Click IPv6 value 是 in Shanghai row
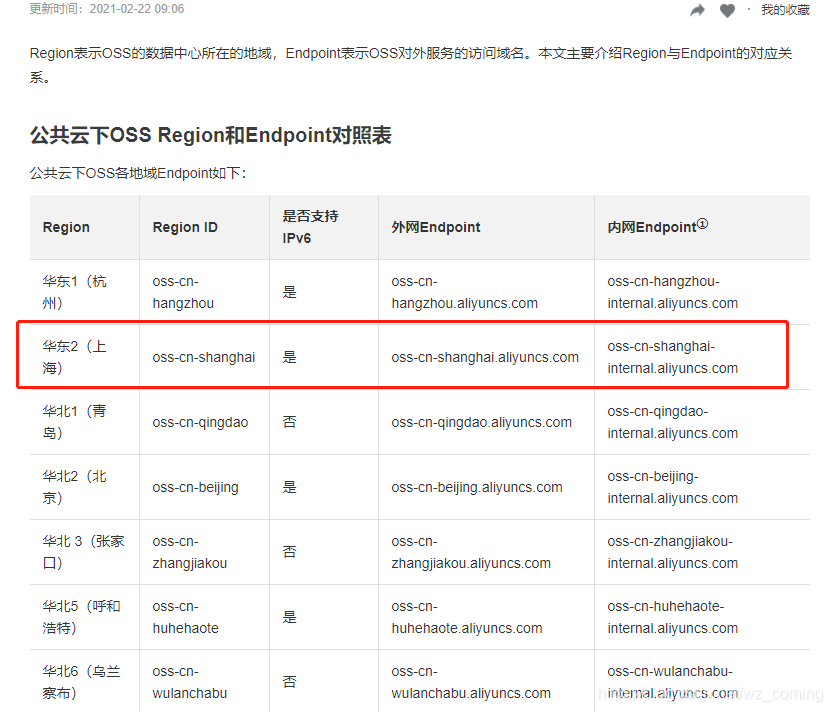Image resolution: width=832 pixels, height=712 pixels. (x=289, y=357)
